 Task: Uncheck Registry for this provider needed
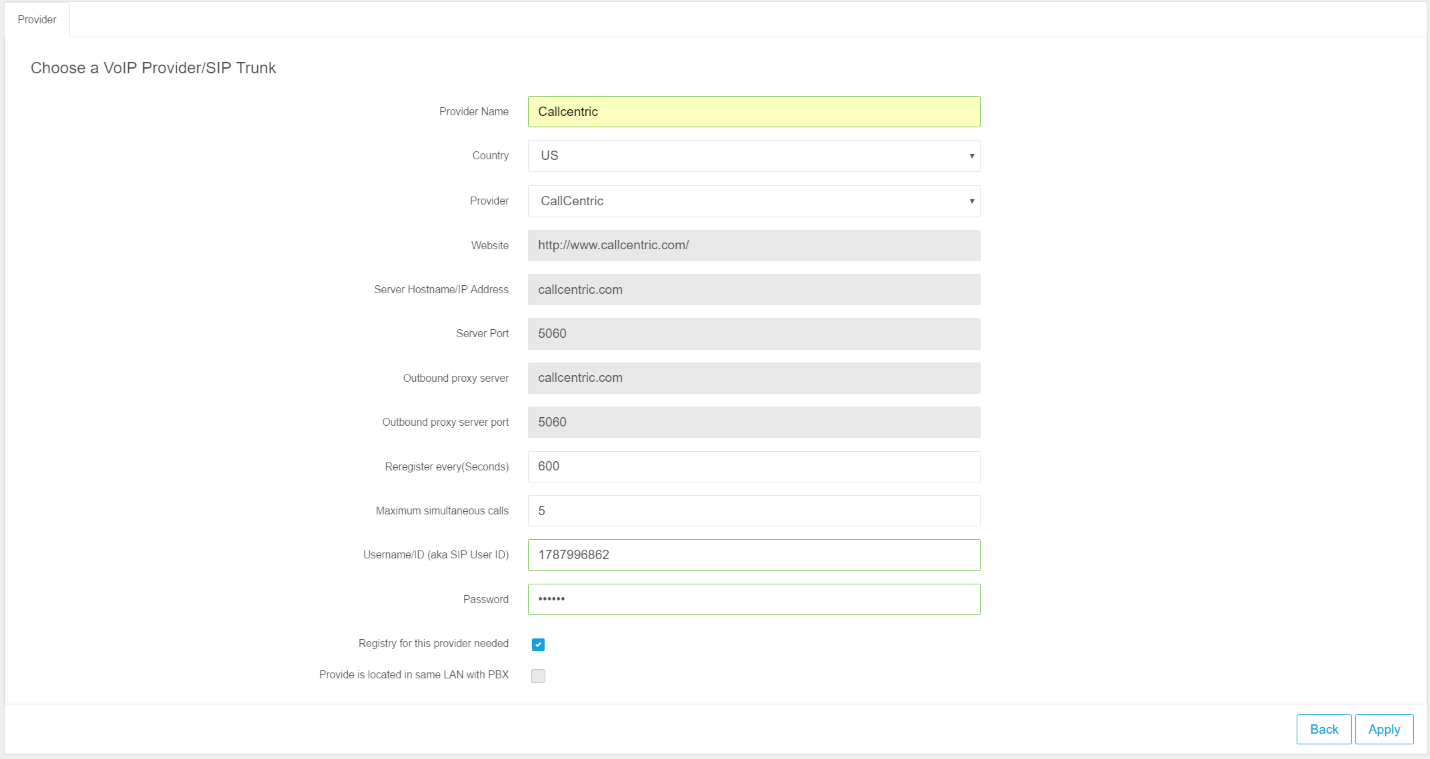(538, 644)
